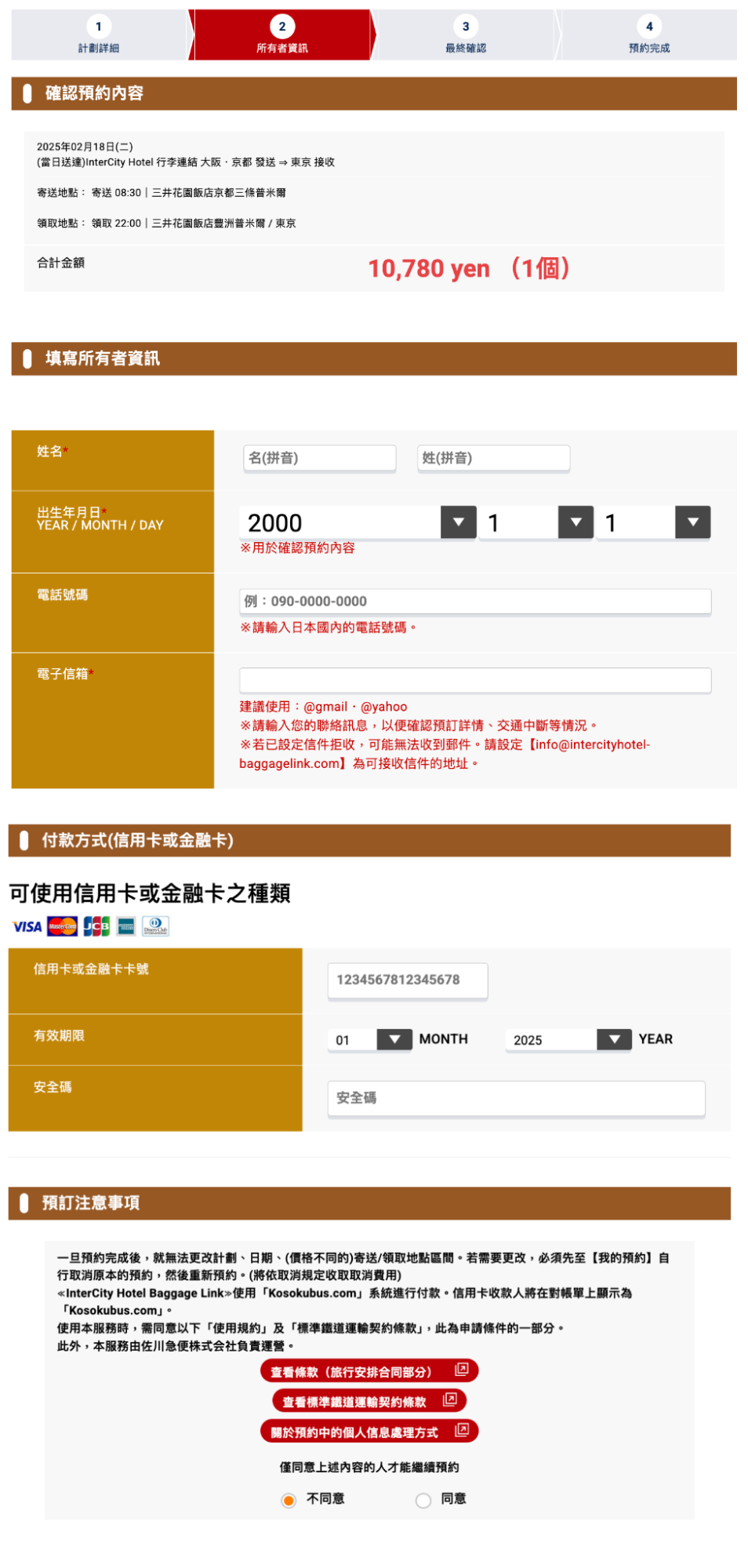The image size is (748, 1568).
Task: Open the card expiry YEAR dropdown
Action: click(x=614, y=1039)
